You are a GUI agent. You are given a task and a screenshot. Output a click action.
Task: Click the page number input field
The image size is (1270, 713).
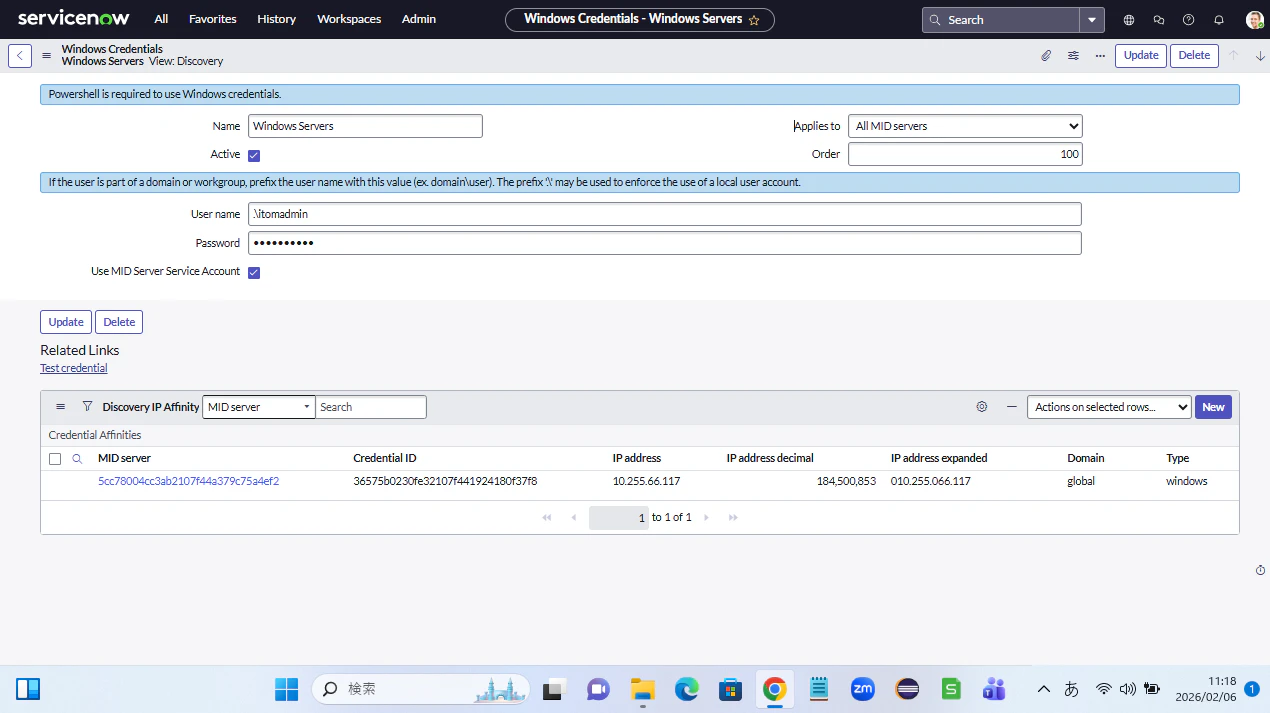[619, 518]
